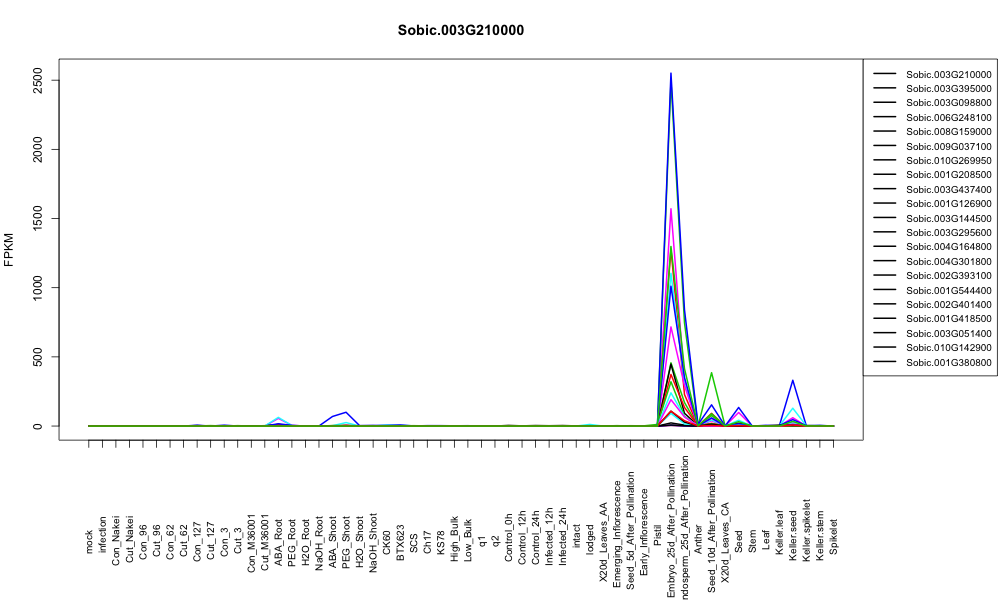Click the Seed_10d_After_Pollination axis label
This screenshot has width=1000, height=600.
click(712, 531)
